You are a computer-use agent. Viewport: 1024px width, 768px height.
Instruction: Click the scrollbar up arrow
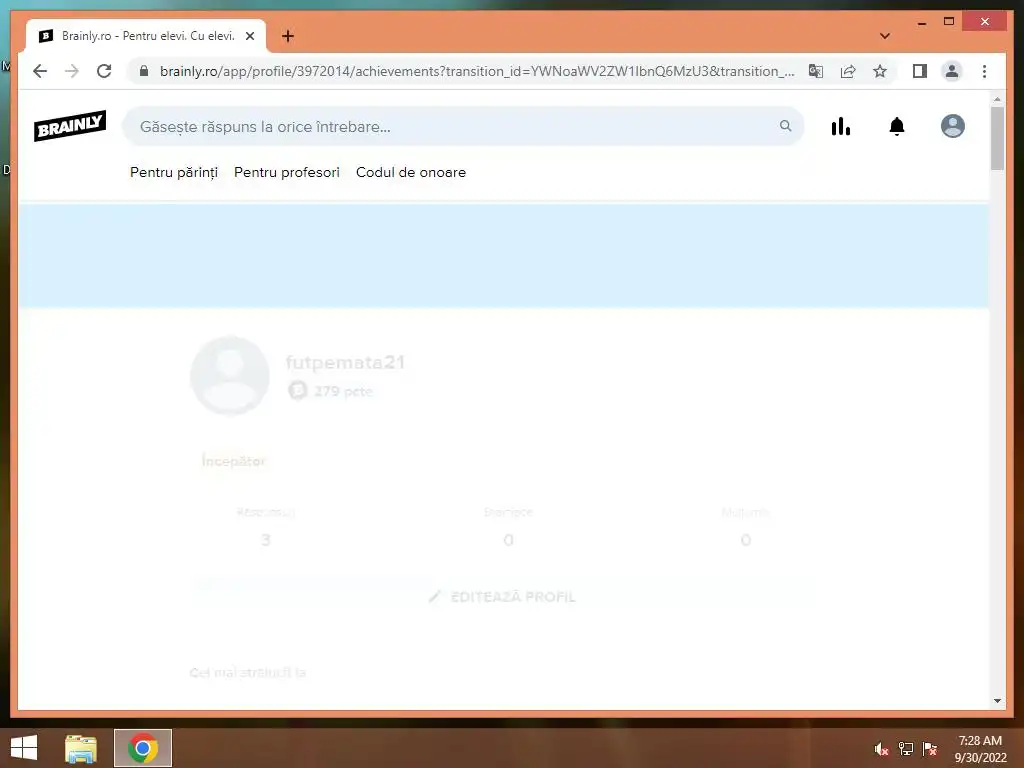(997, 99)
